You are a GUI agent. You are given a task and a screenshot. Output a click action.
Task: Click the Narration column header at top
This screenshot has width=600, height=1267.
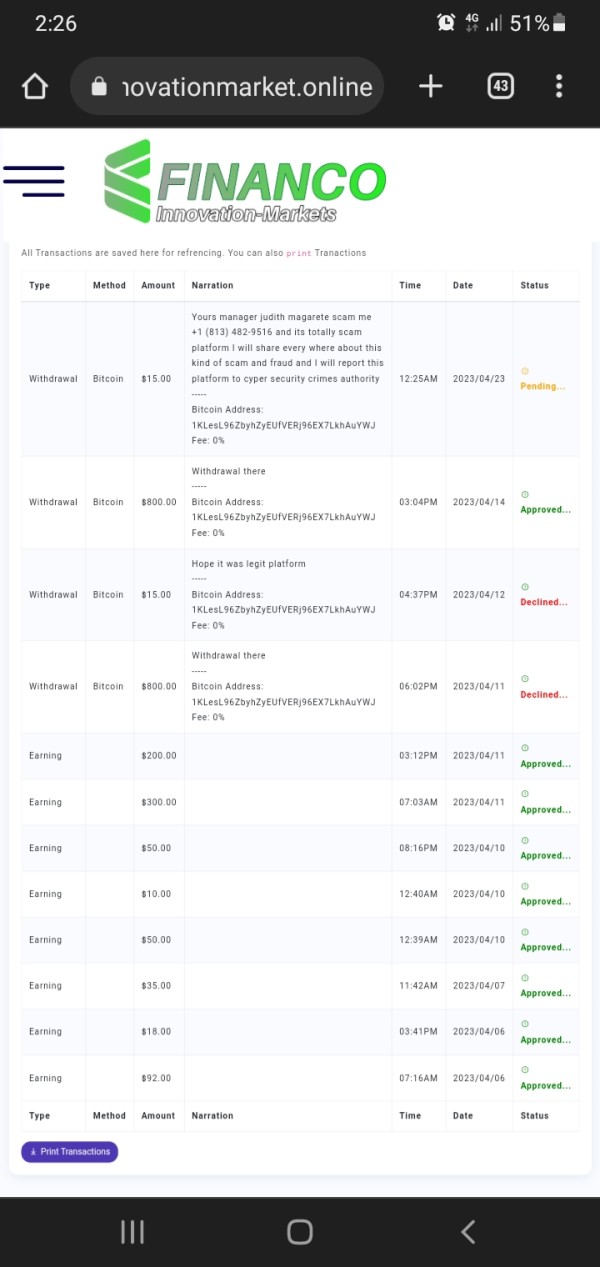212,286
